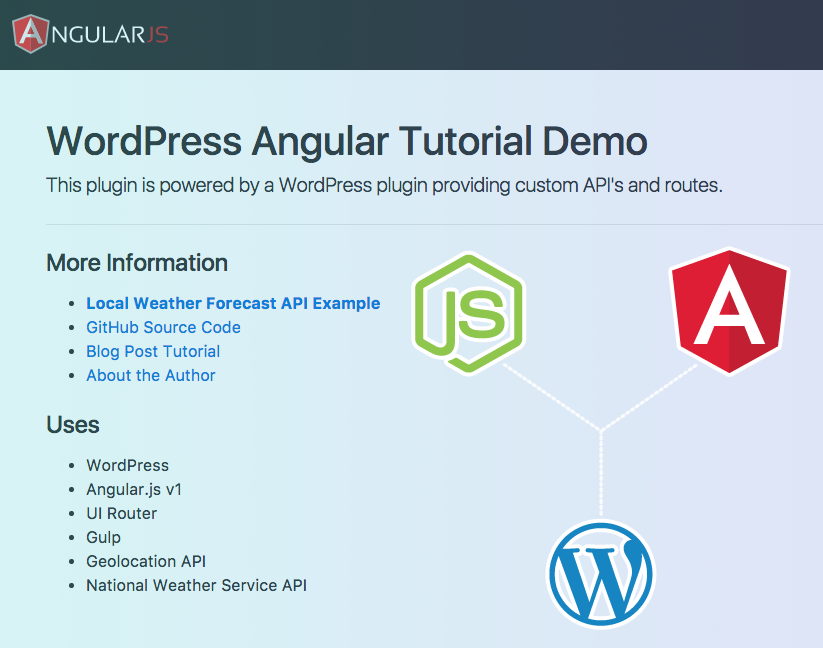Open Local Weather Forecast API Example link
The height and width of the screenshot is (648, 823).
click(x=233, y=303)
